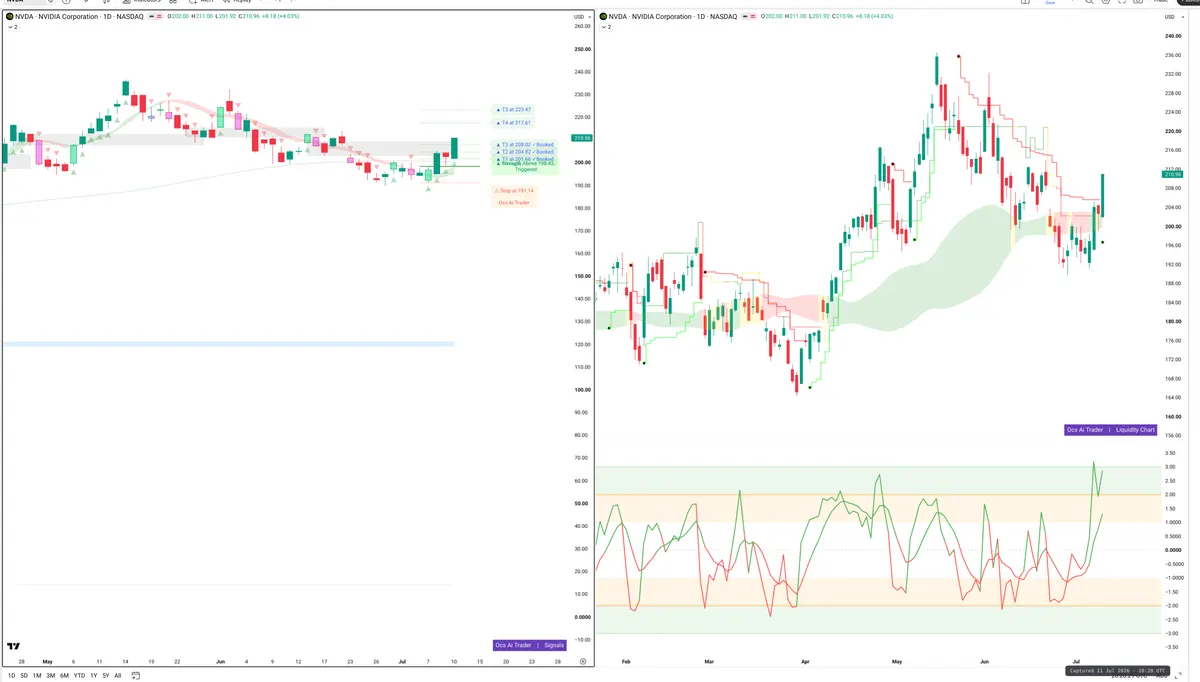Click the Ocs Ai Trader Liquidity Chart badge
This screenshot has width=1200, height=682.
[1110, 430]
